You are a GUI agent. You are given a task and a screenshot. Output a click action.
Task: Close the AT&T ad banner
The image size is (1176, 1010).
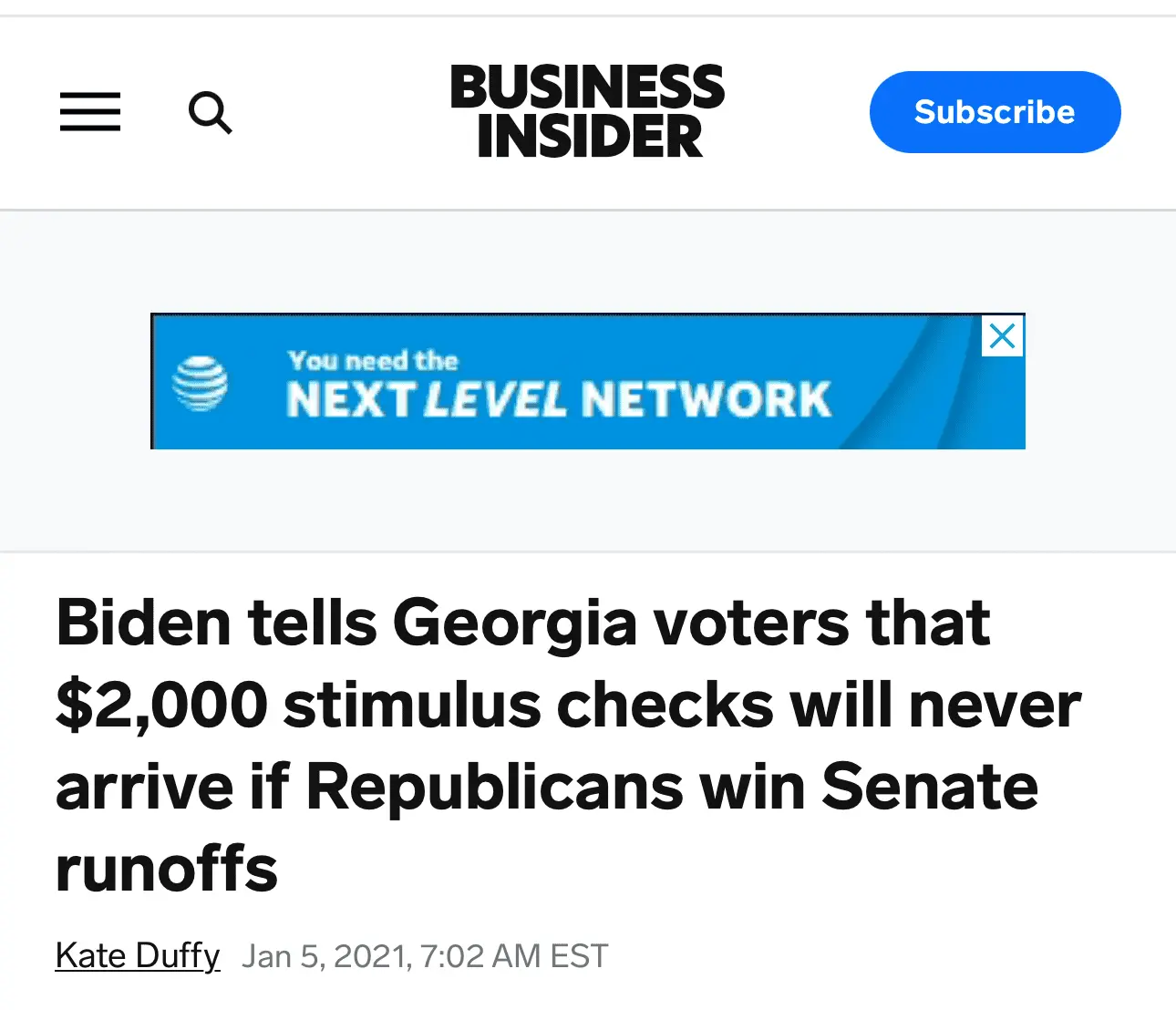1002,336
